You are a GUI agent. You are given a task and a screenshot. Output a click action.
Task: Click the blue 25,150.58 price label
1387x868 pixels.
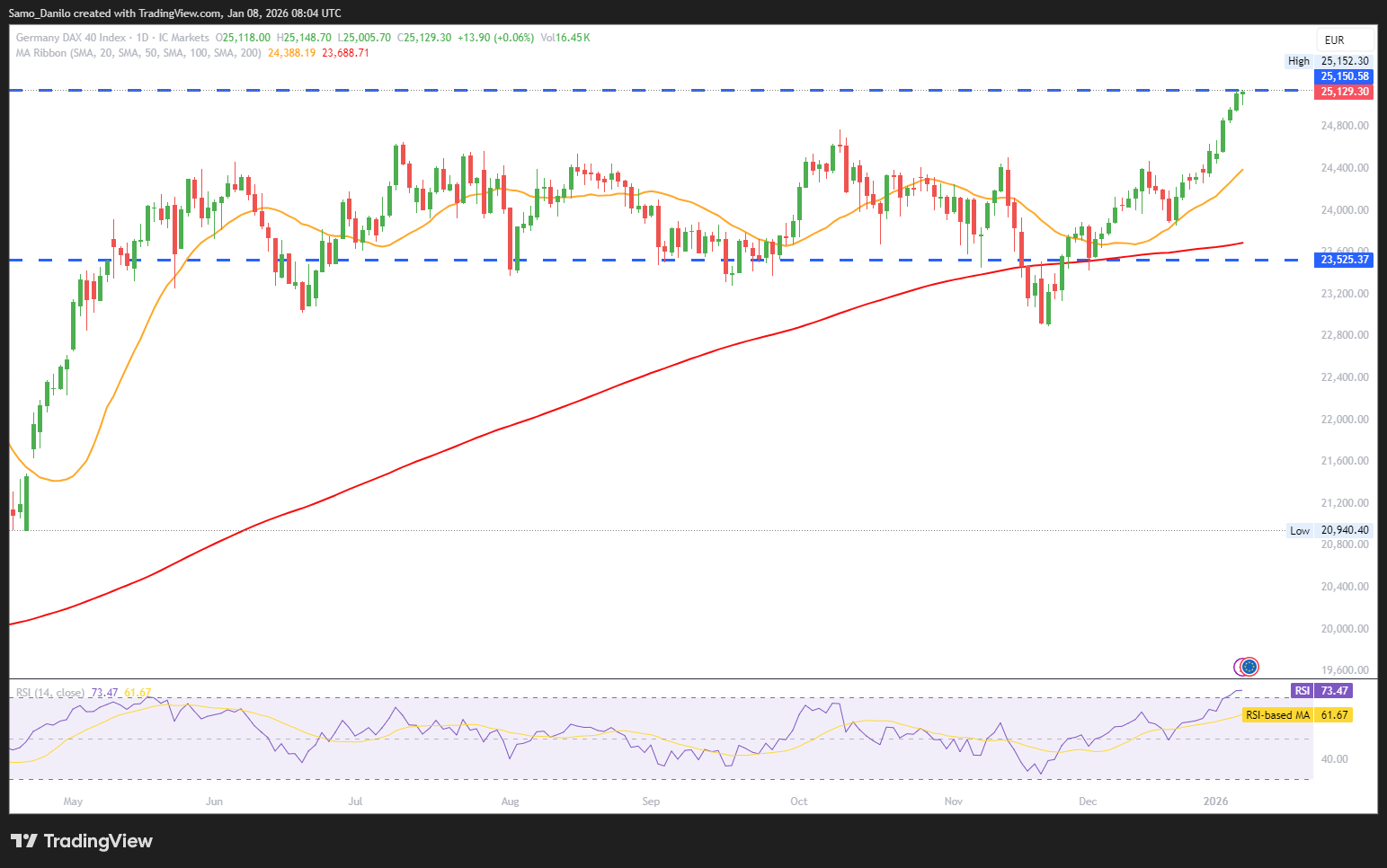pos(1344,76)
